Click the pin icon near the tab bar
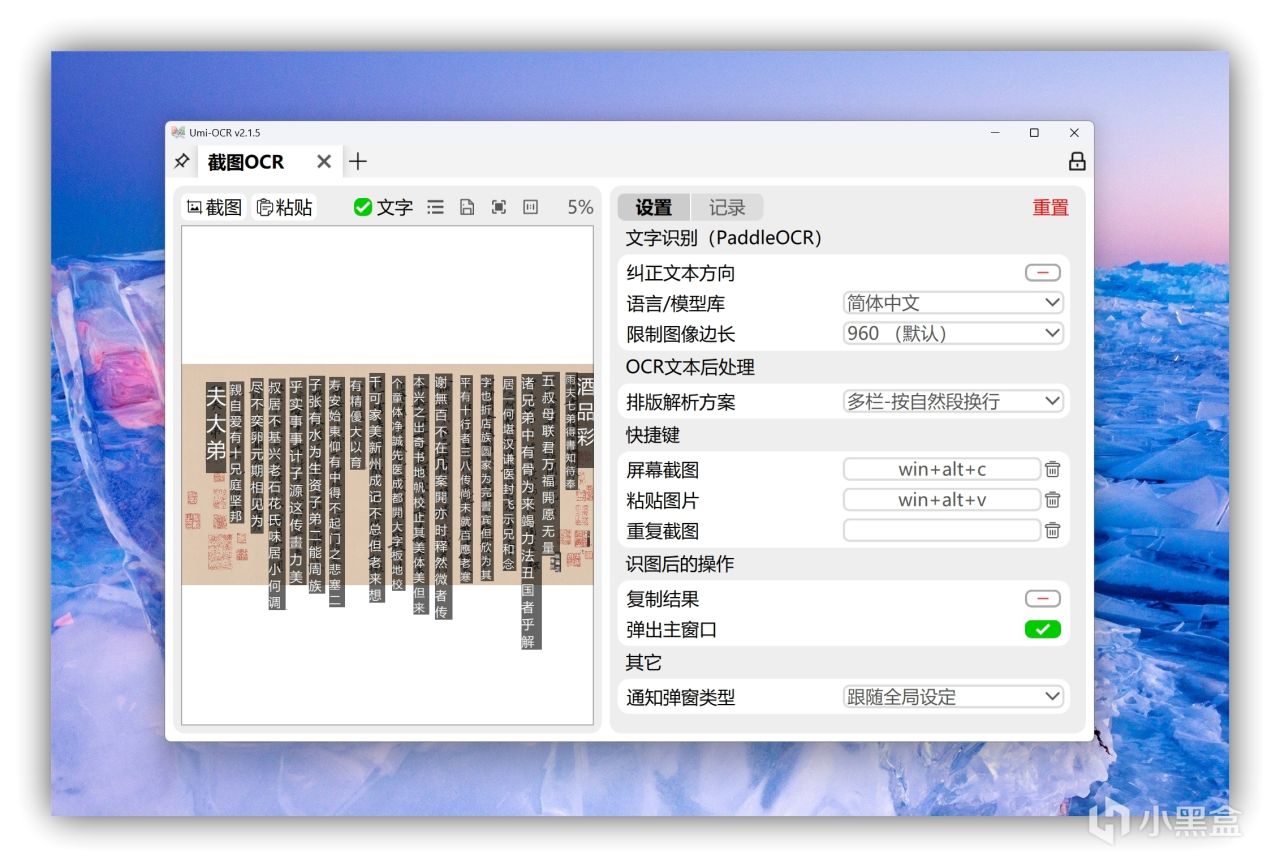The width and height of the screenshot is (1280, 867). [181, 161]
